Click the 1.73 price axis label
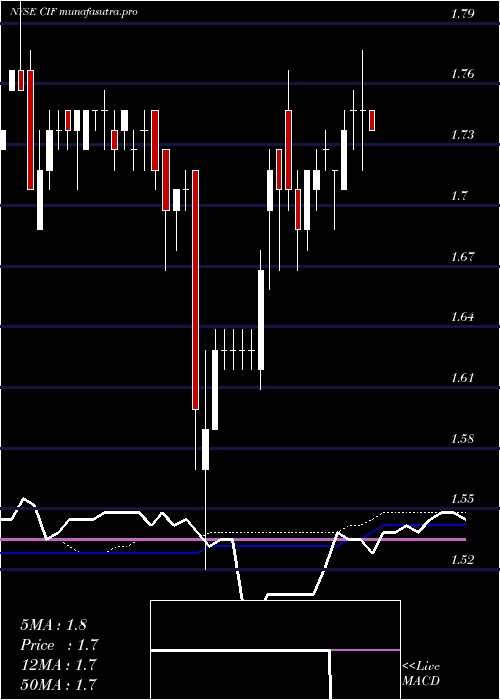 point(462,134)
